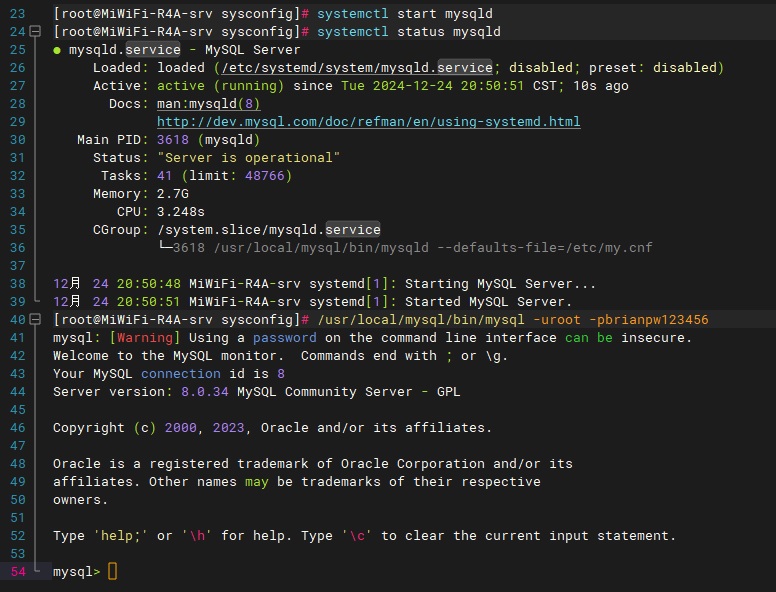Click the green status dot before mysqld.service
The width and height of the screenshot is (776, 592).
click(57, 50)
